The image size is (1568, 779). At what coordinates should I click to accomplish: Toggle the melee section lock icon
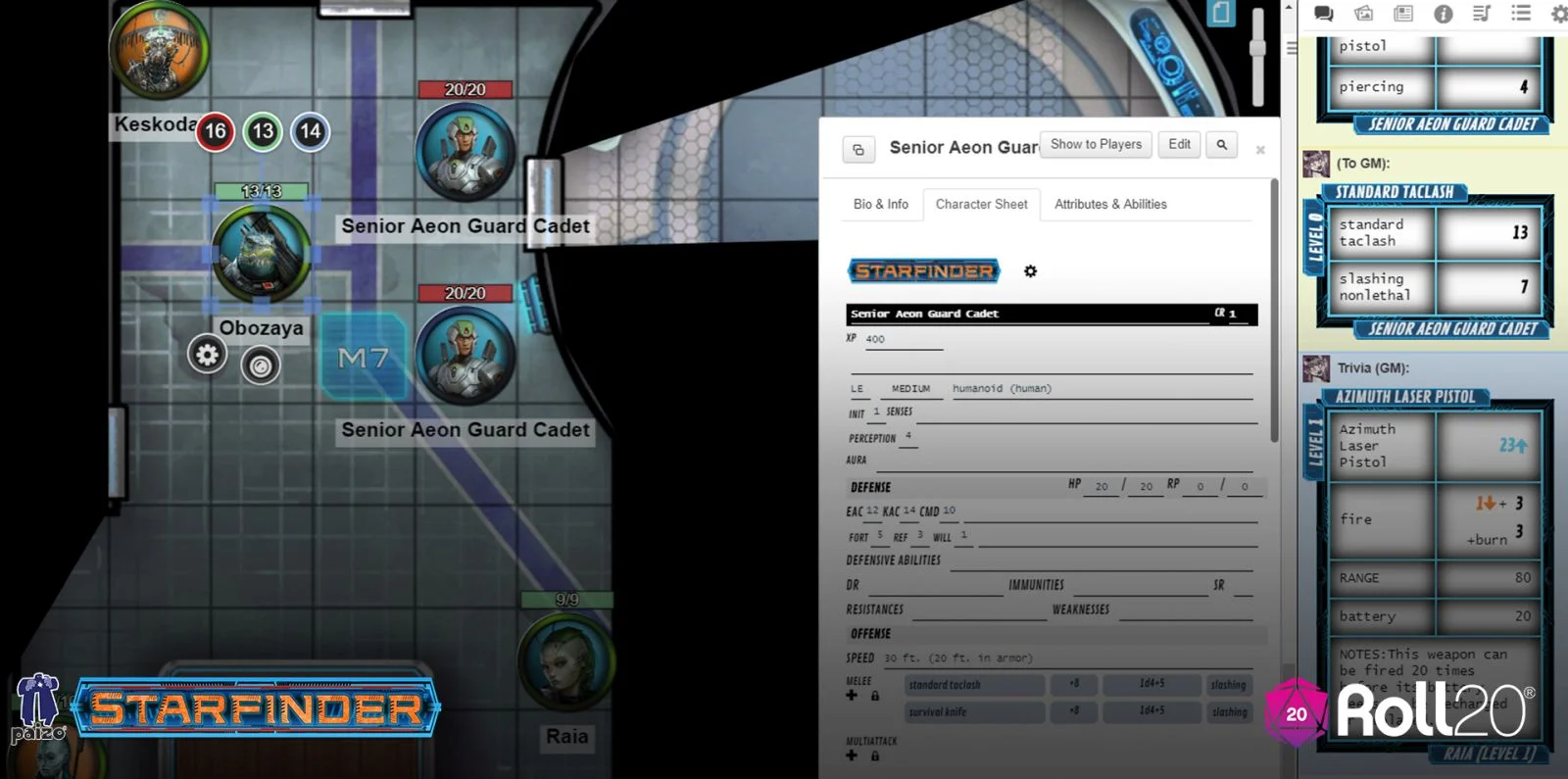(x=875, y=696)
